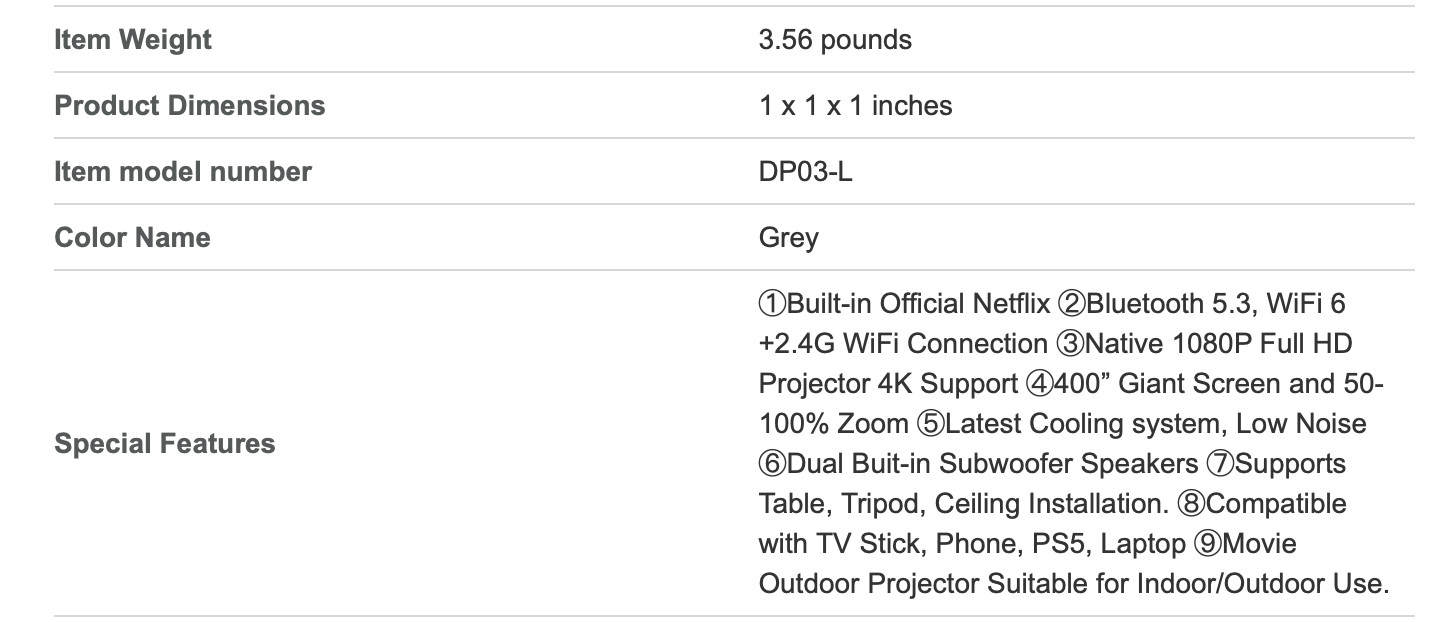The width and height of the screenshot is (1434, 622).
Task: Click the Item Weight label
Action: tap(133, 40)
